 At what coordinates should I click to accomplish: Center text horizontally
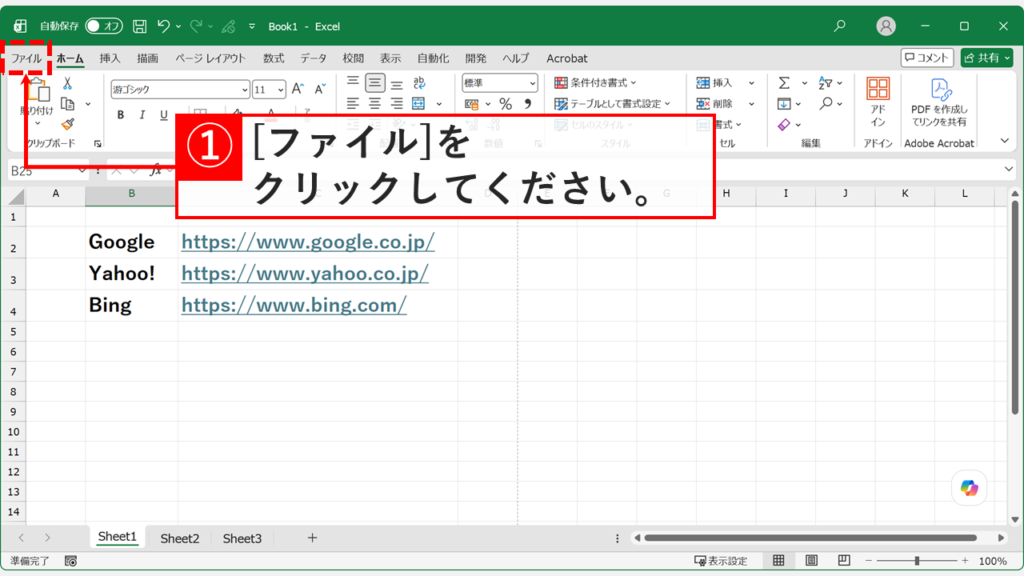tap(375, 103)
